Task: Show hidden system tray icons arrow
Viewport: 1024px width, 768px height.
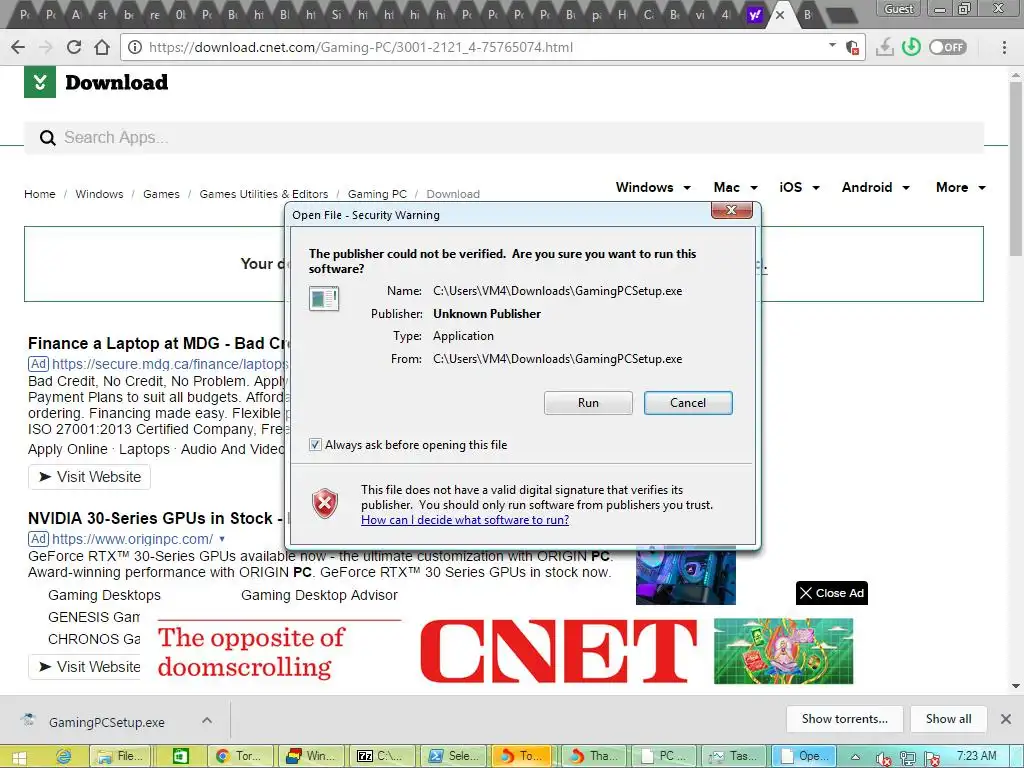Action: tap(856, 757)
